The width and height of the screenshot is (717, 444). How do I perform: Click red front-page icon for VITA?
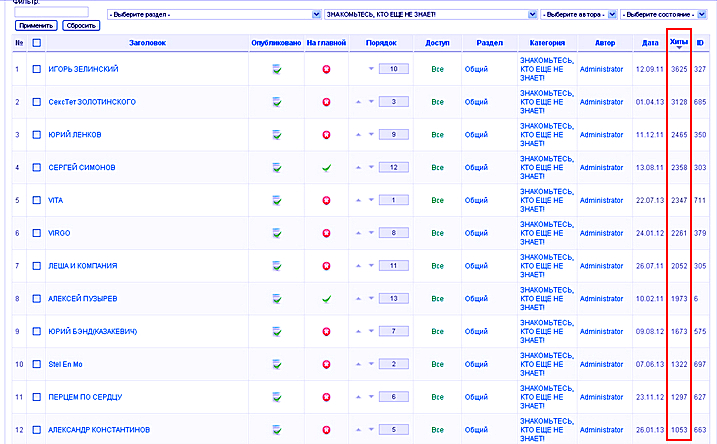coord(326,200)
